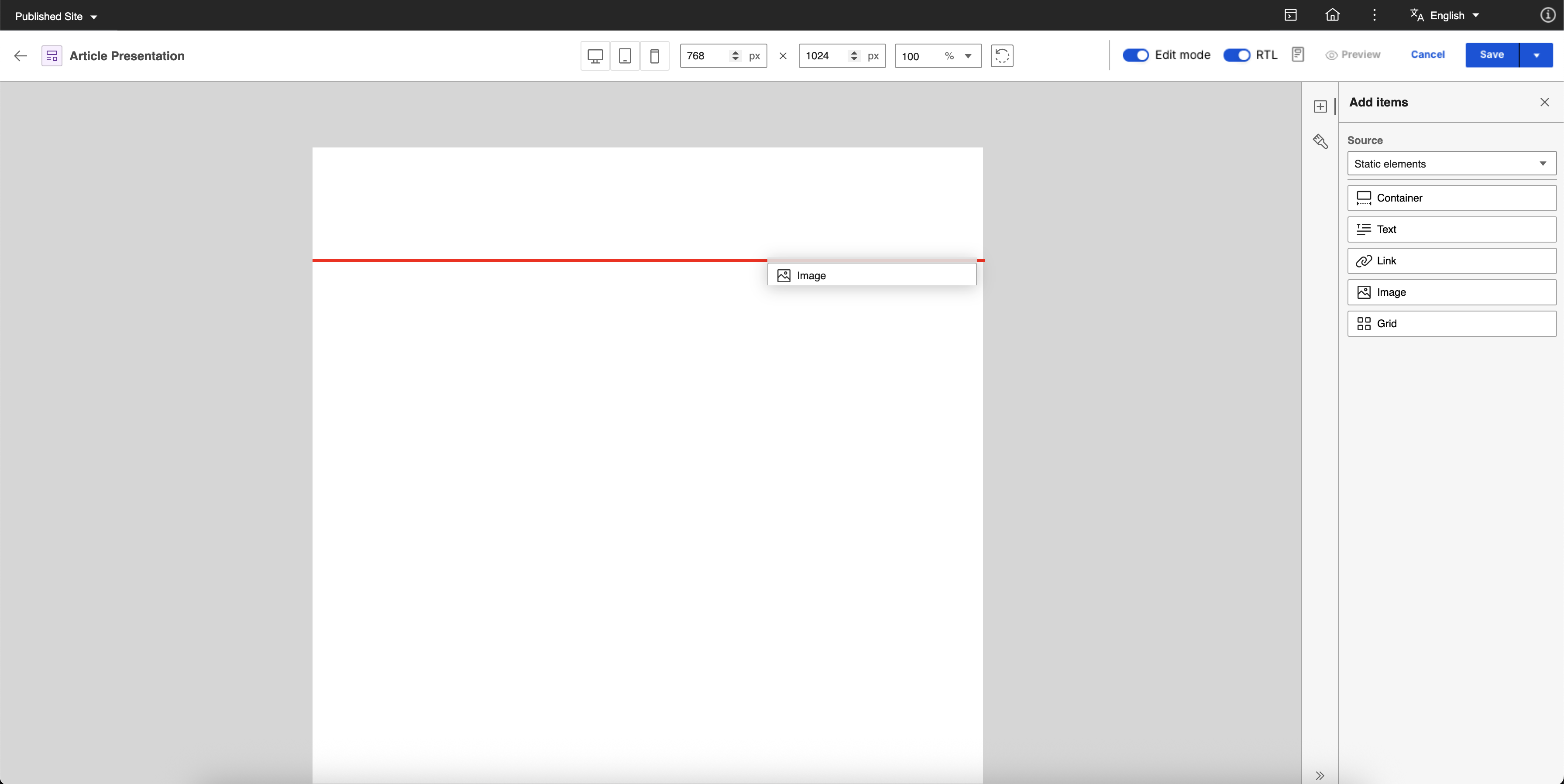Click the Article Presentation template icon

[52, 56]
